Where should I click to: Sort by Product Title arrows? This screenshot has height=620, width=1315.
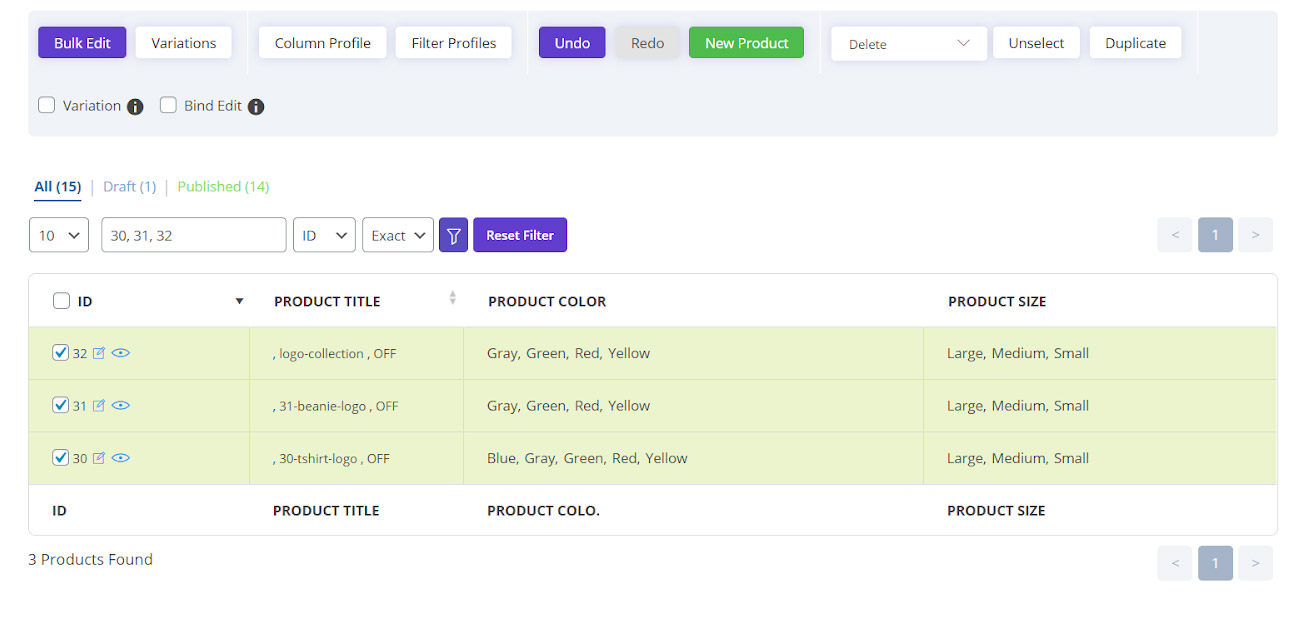[452, 298]
